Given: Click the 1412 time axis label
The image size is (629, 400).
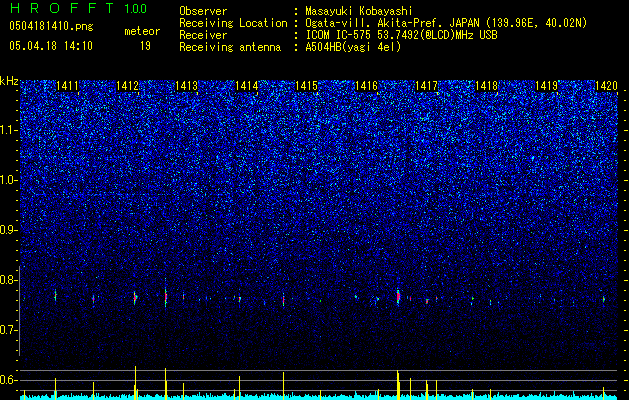Looking at the screenshot, I should 127,86.
